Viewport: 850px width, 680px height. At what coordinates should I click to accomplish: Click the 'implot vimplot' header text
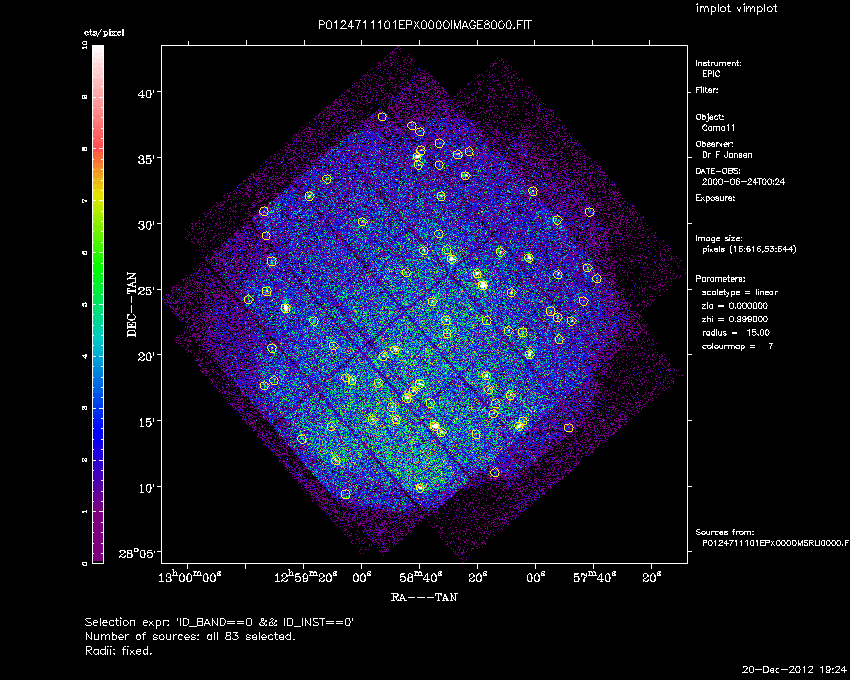pos(736,8)
